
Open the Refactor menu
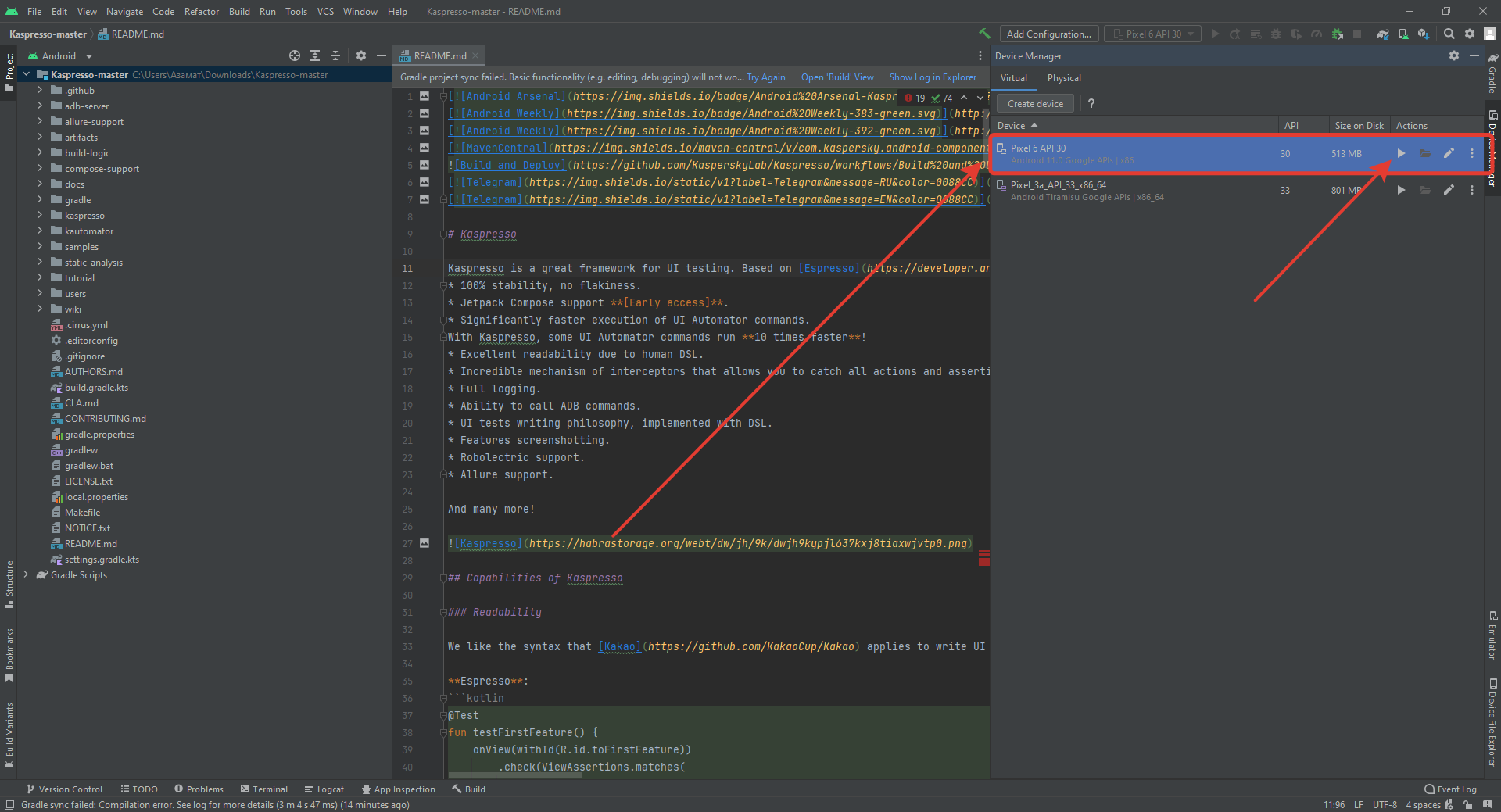coord(202,12)
